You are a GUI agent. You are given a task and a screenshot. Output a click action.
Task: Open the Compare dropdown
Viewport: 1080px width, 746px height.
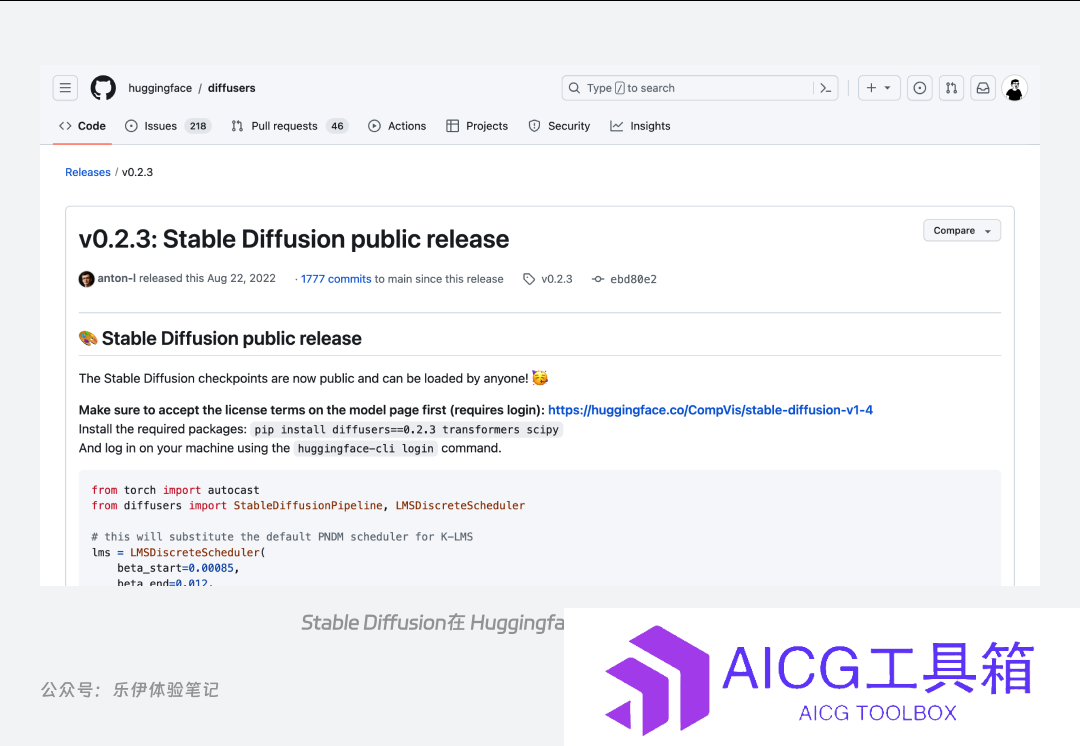pos(962,231)
